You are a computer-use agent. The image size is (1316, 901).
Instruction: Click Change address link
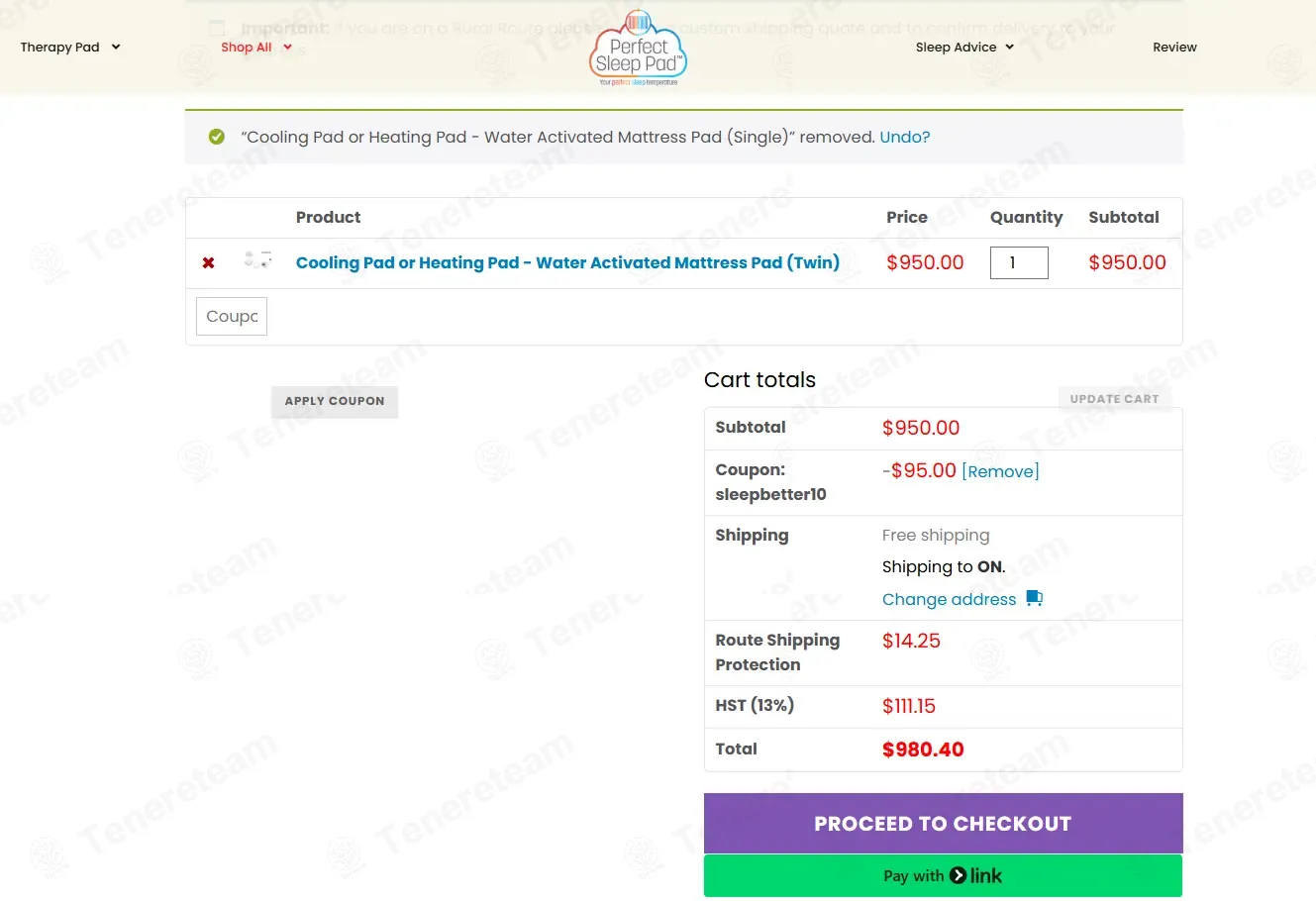[949, 599]
